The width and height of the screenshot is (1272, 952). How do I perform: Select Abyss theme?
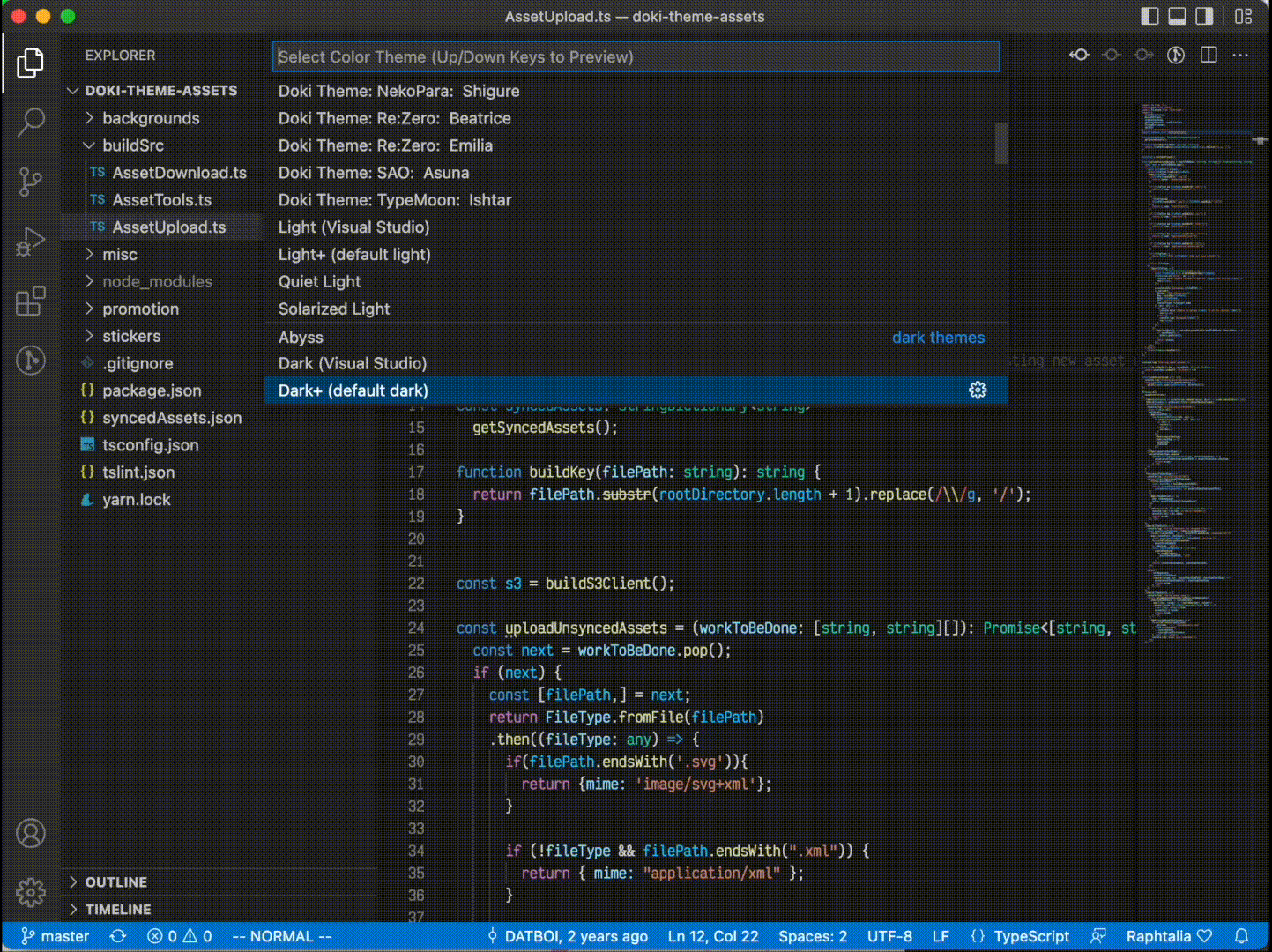click(x=636, y=338)
